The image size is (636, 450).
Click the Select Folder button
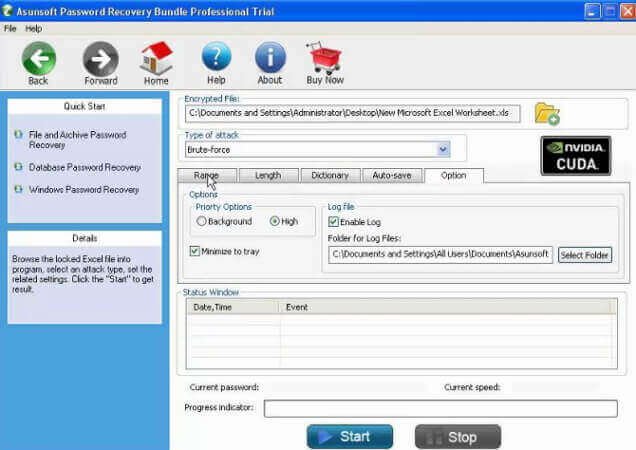(x=584, y=255)
